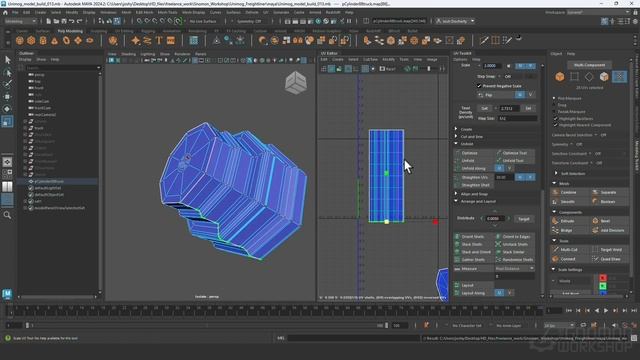
Task: Click the Undo arrow in the status line
Action: click(72, 21)
